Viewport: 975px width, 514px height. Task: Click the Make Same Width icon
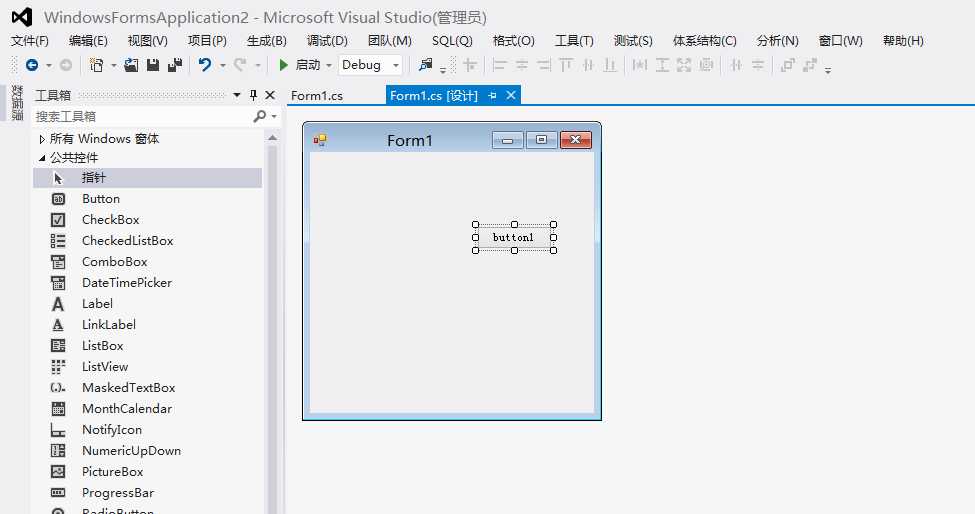point(640,65)
